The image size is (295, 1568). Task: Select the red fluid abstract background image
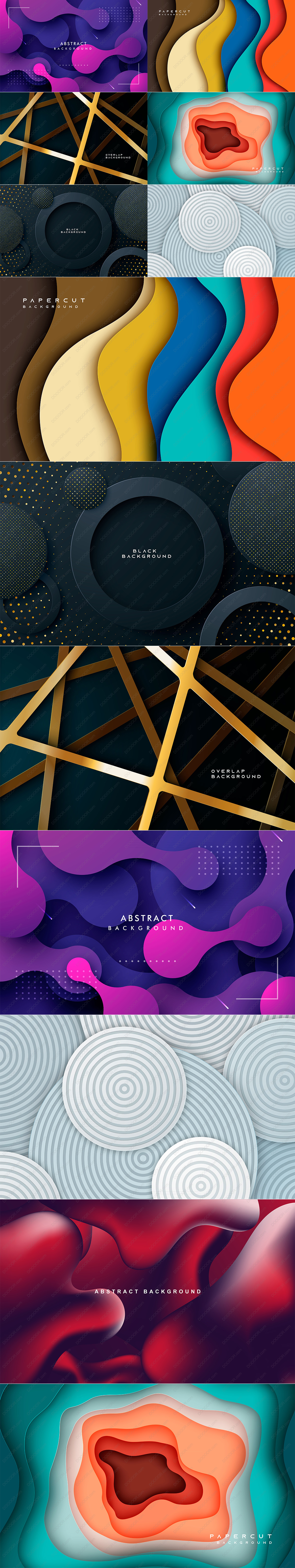click(x=147, y=1291)
